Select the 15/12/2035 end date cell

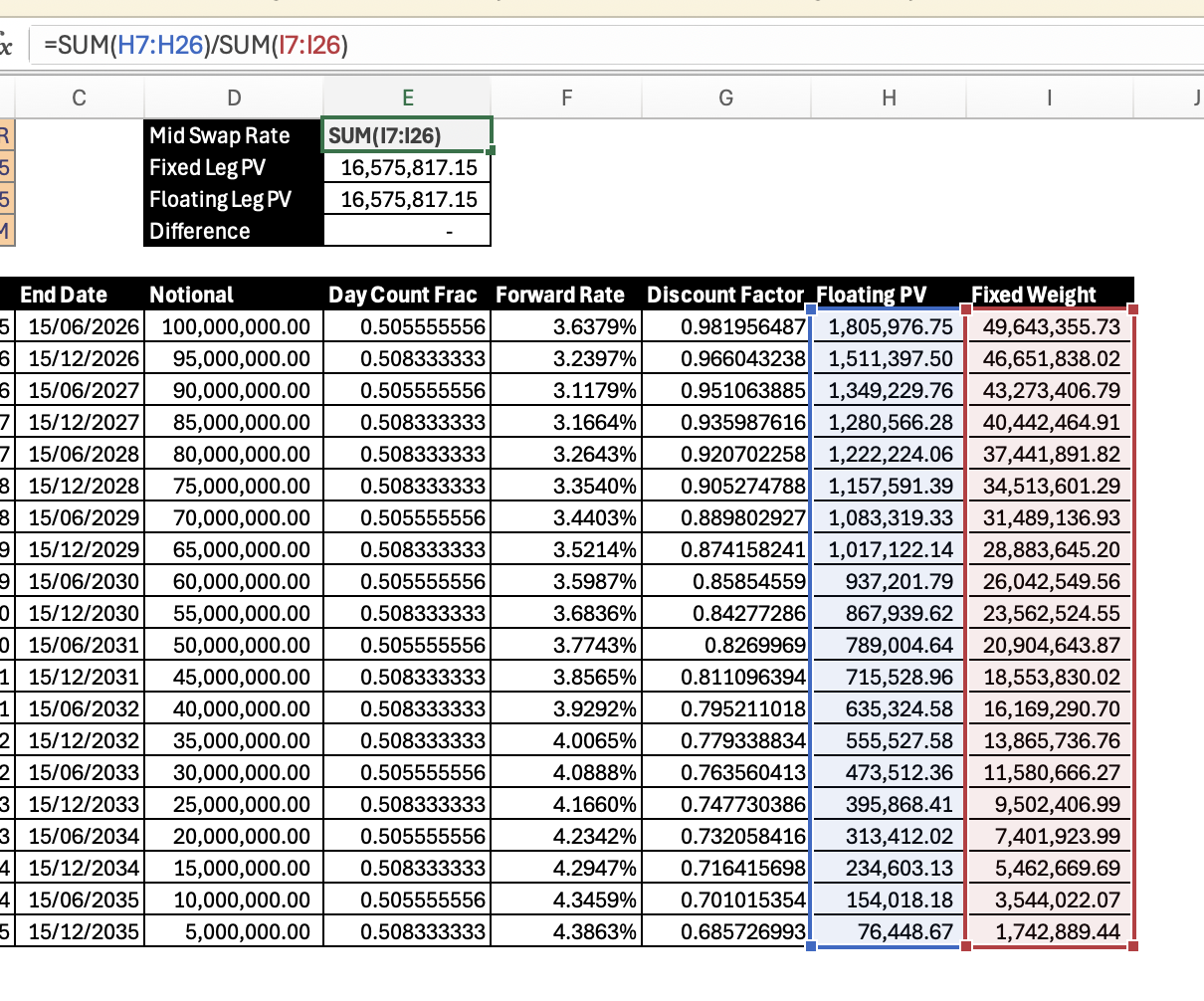tap(87, 931)
